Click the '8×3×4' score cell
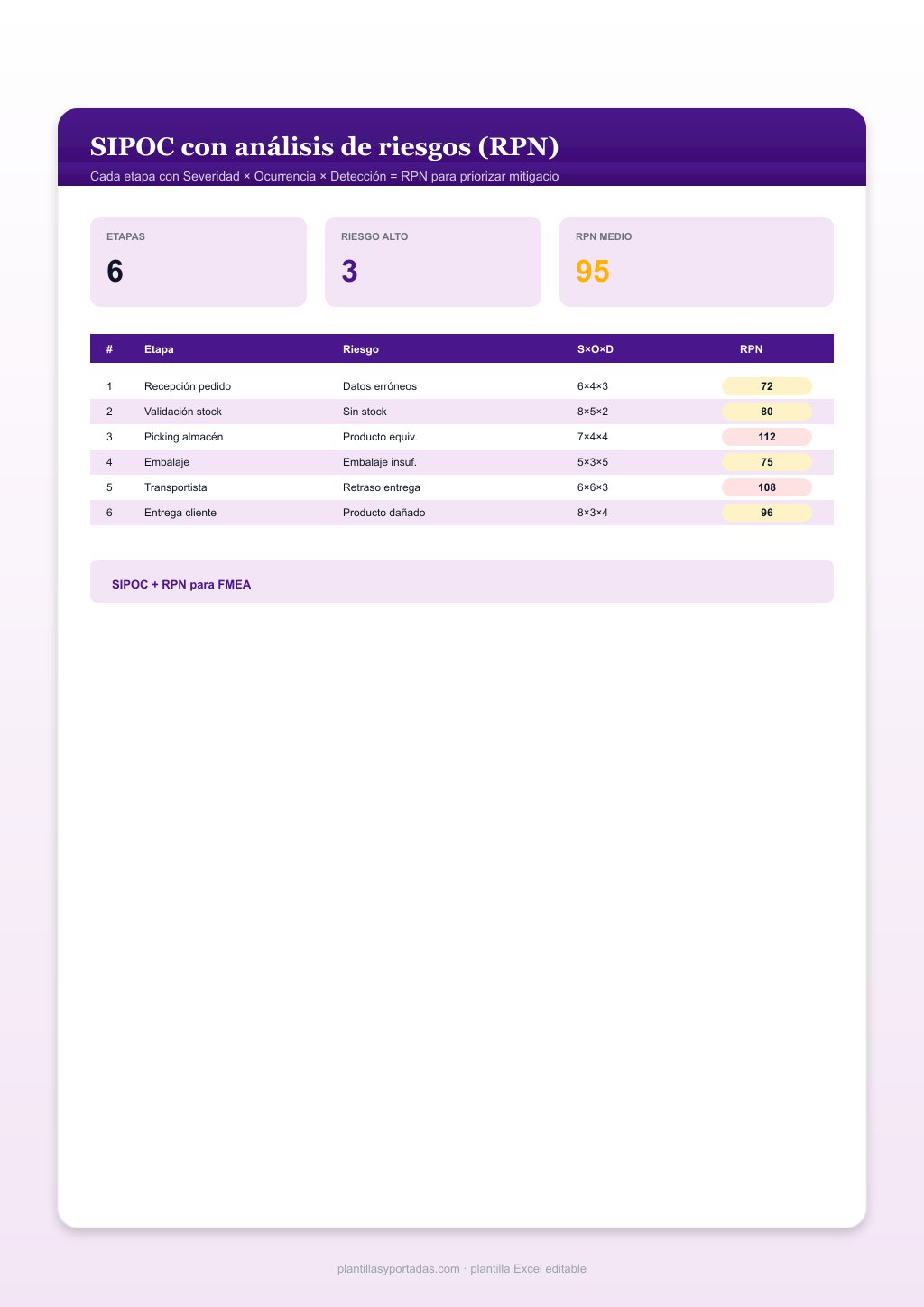The height and width of the screenshot is (1307, 924). (593, 513)
